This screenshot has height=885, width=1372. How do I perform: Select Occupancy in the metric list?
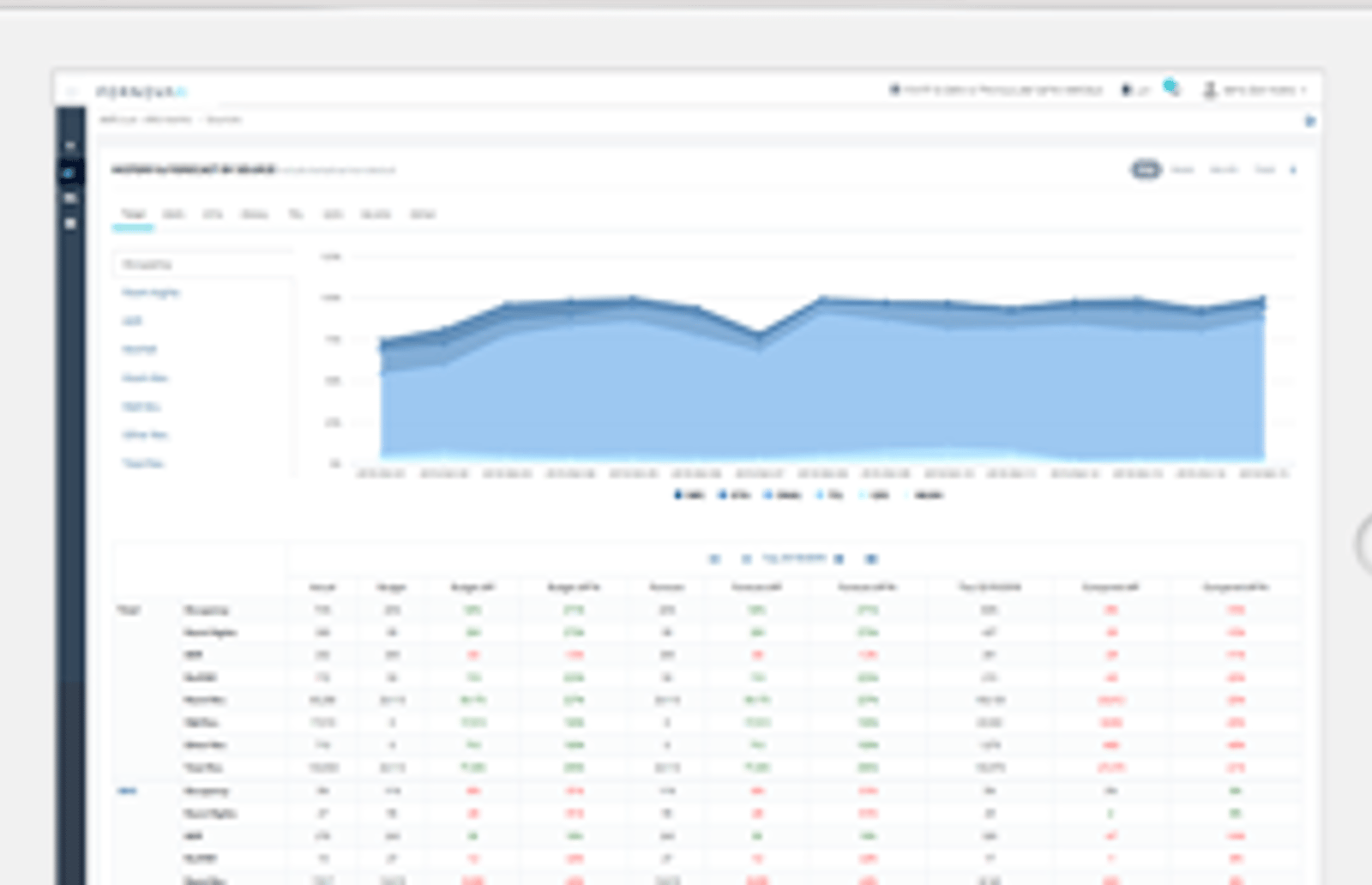202,264
